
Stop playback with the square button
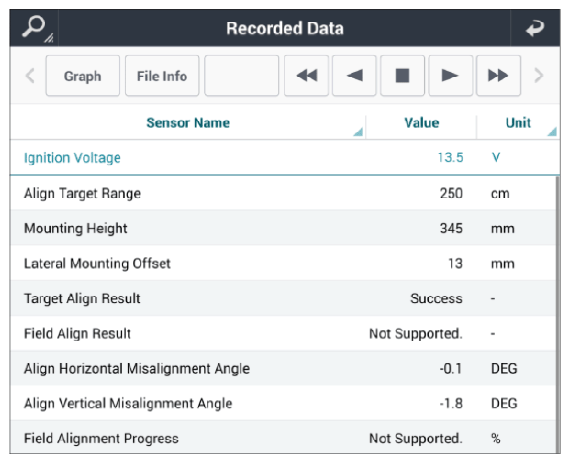402,76
